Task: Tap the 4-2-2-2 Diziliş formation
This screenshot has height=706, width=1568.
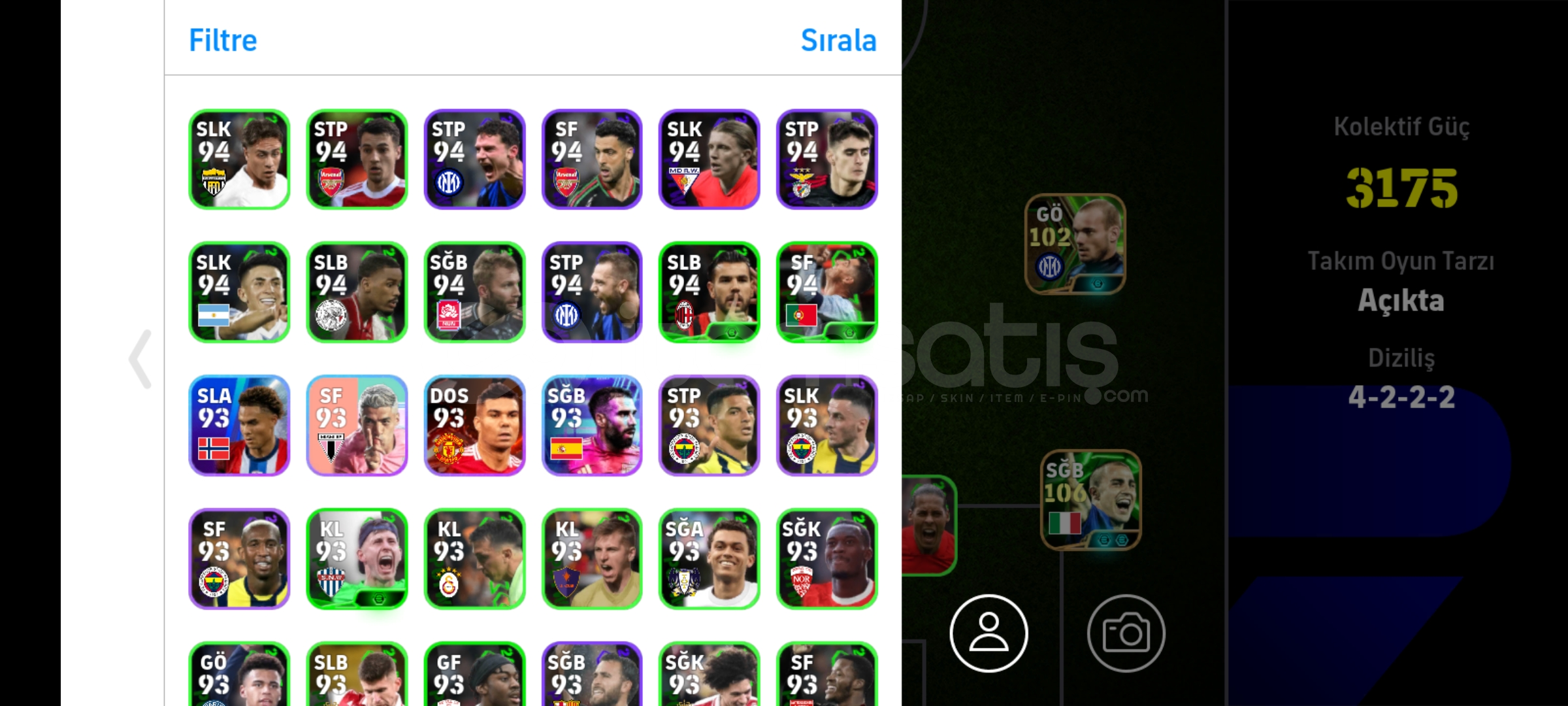Action: coord(1401,397)
